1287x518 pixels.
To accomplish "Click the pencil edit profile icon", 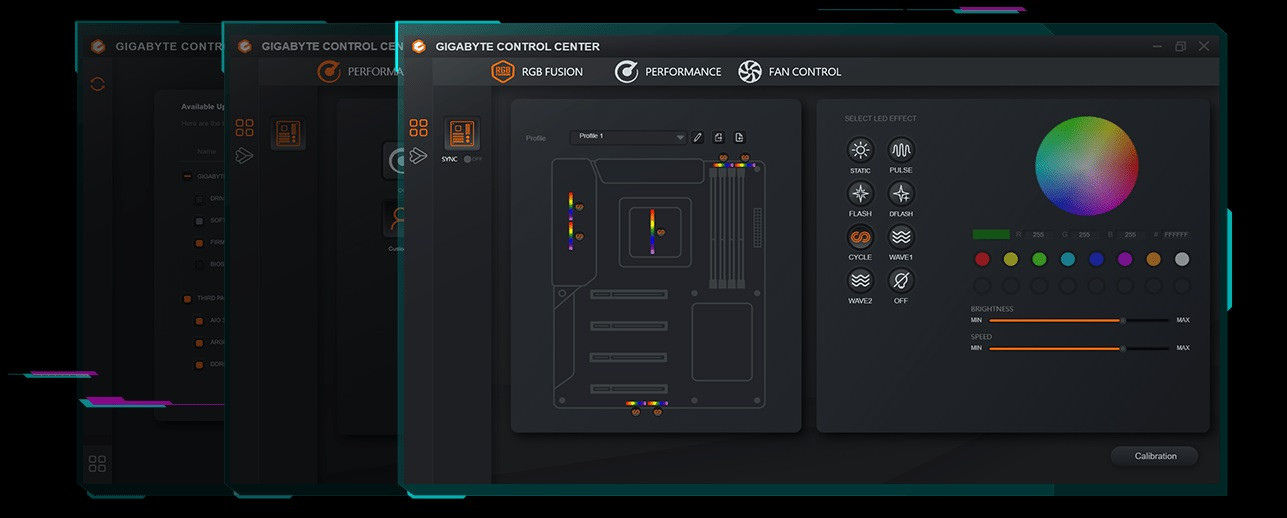I will click(698, 137).
